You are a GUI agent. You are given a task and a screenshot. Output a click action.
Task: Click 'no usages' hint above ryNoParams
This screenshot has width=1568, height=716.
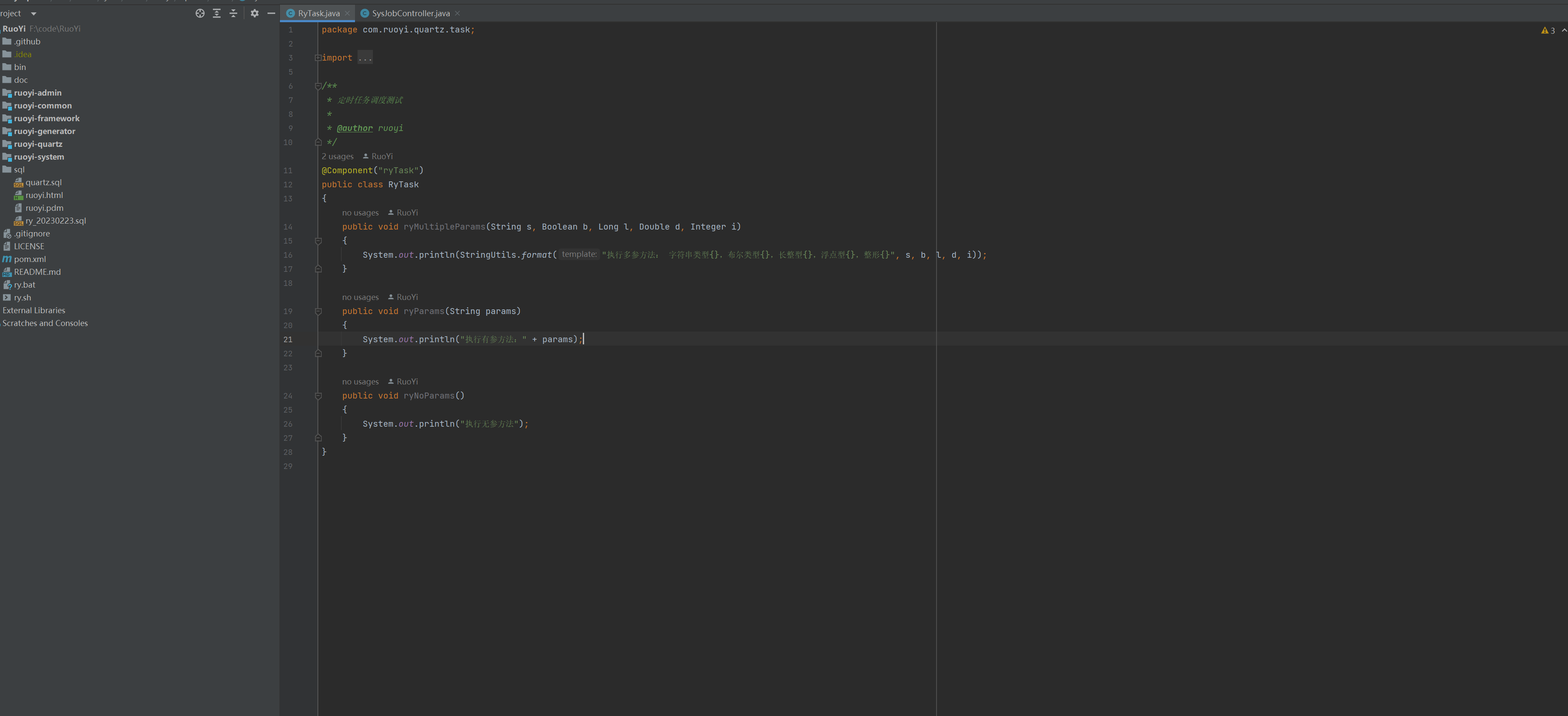361,382
